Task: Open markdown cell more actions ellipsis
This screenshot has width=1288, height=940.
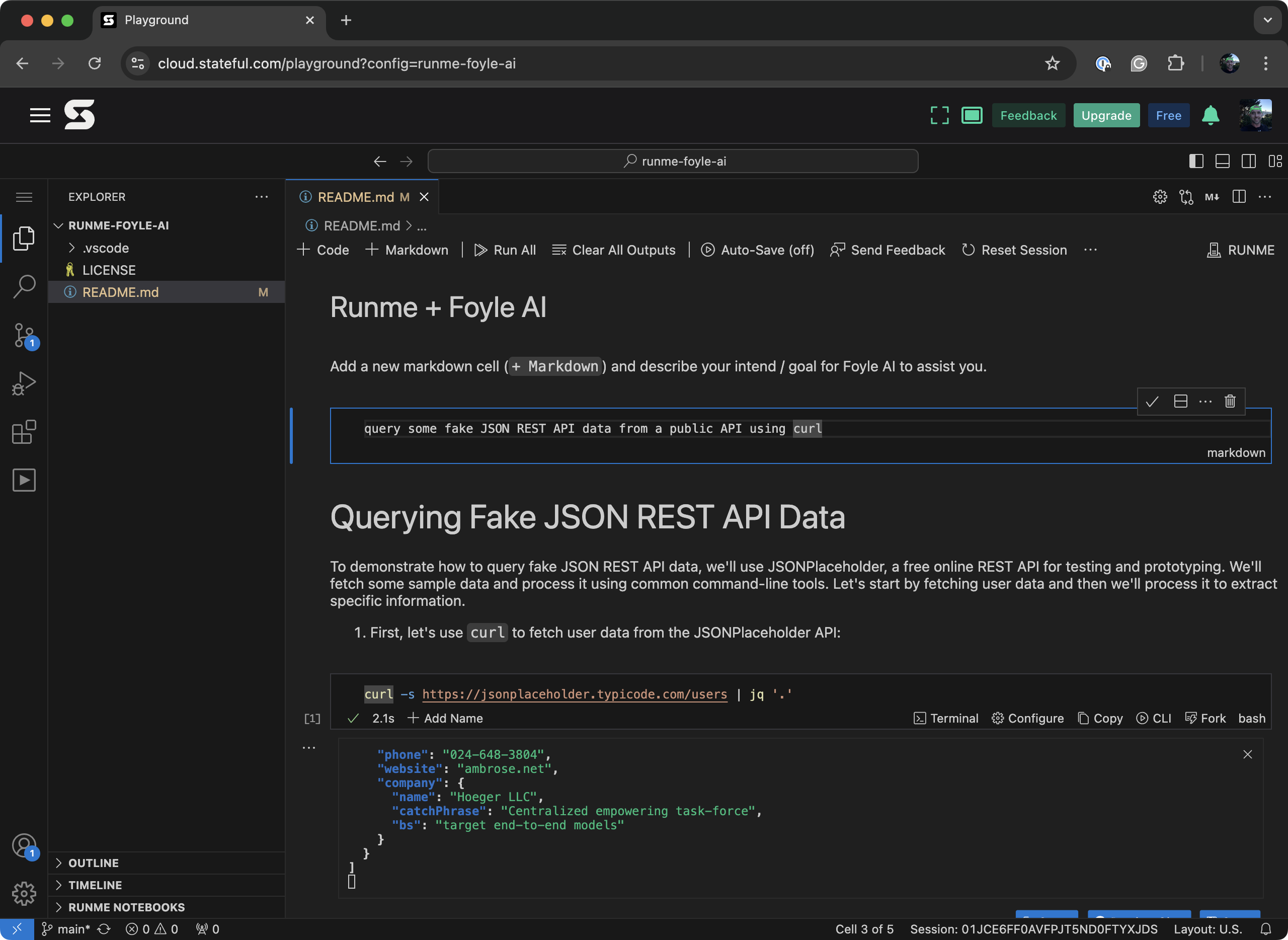Action: [x=1205, y=402]
